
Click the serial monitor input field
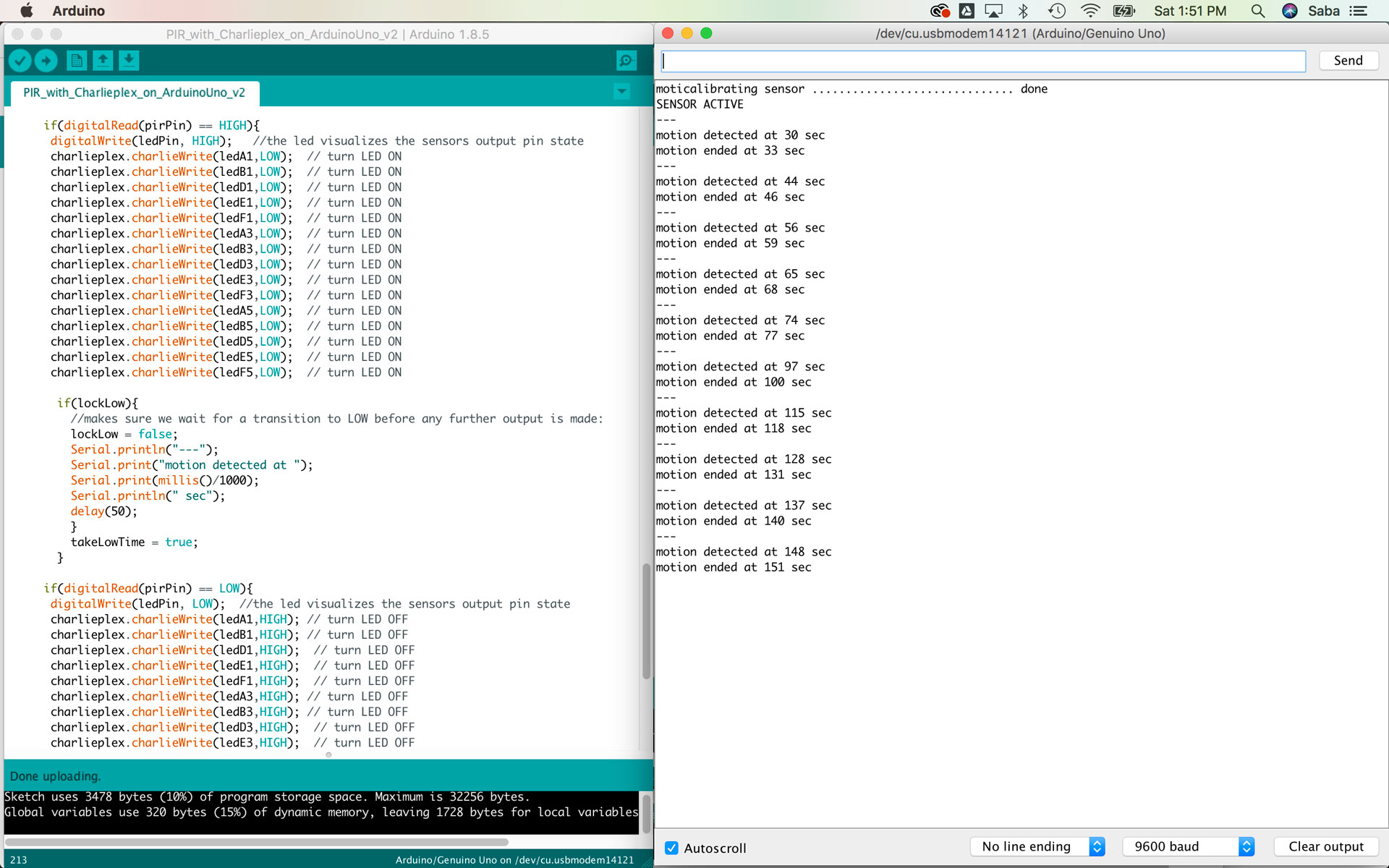pos(983,61)
